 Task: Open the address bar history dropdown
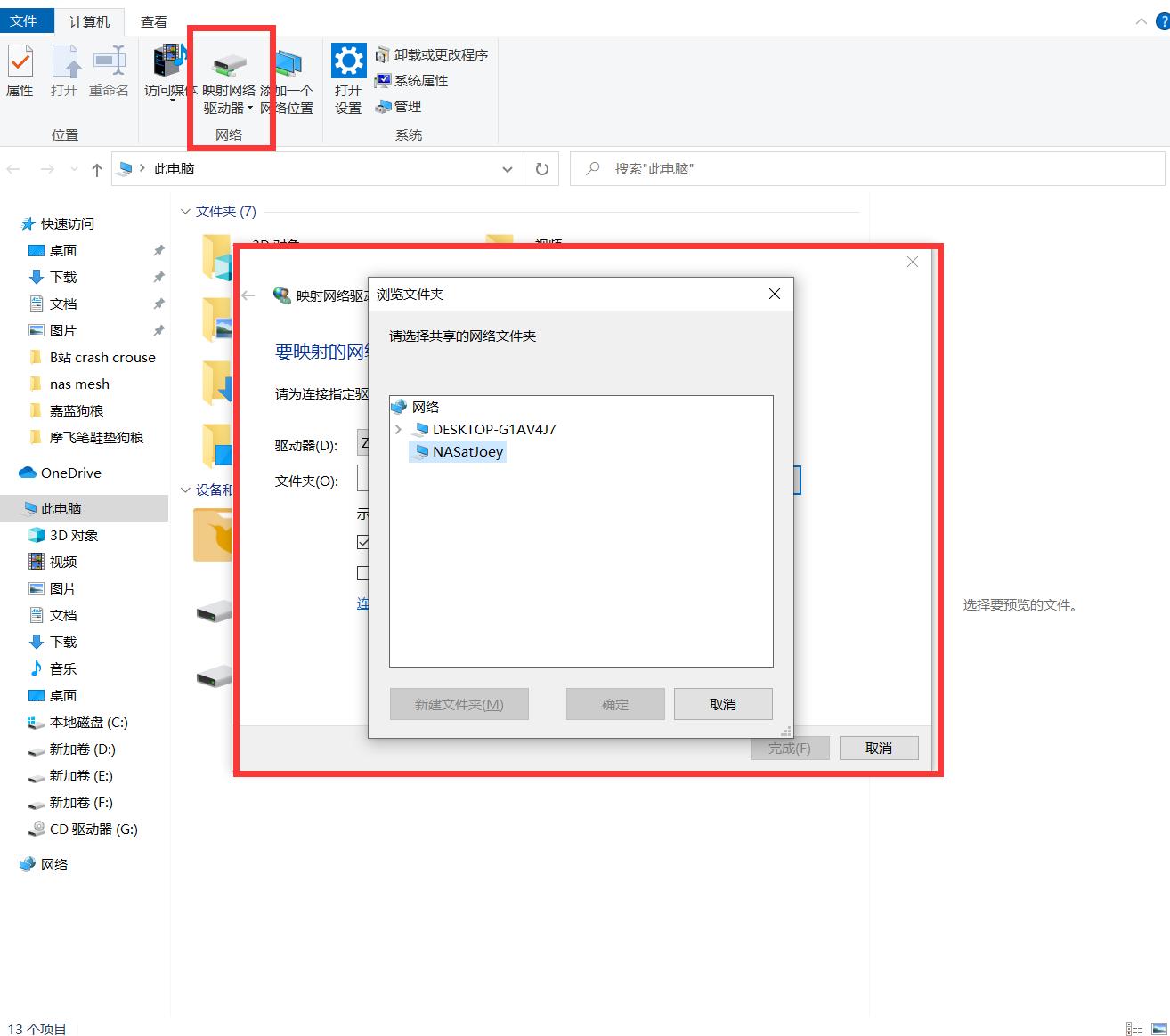click(508, 169)
